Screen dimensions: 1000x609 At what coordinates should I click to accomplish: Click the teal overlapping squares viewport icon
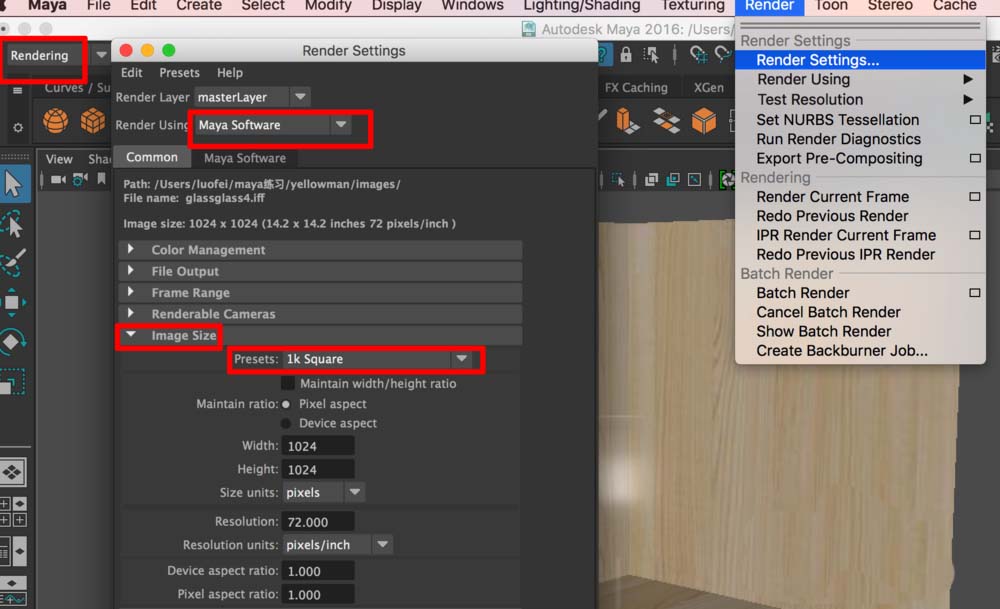[x=673, y=180]
